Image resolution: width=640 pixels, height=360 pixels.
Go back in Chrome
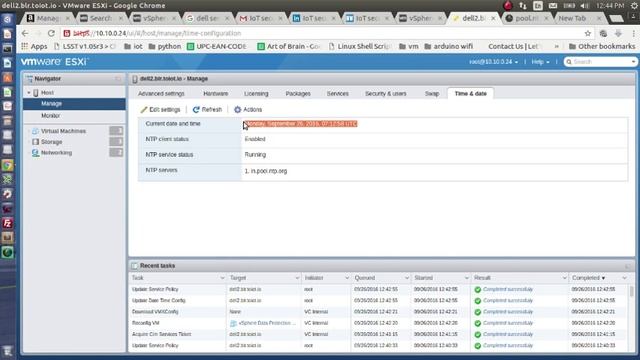pyautogui.click(x=25, y=33)
